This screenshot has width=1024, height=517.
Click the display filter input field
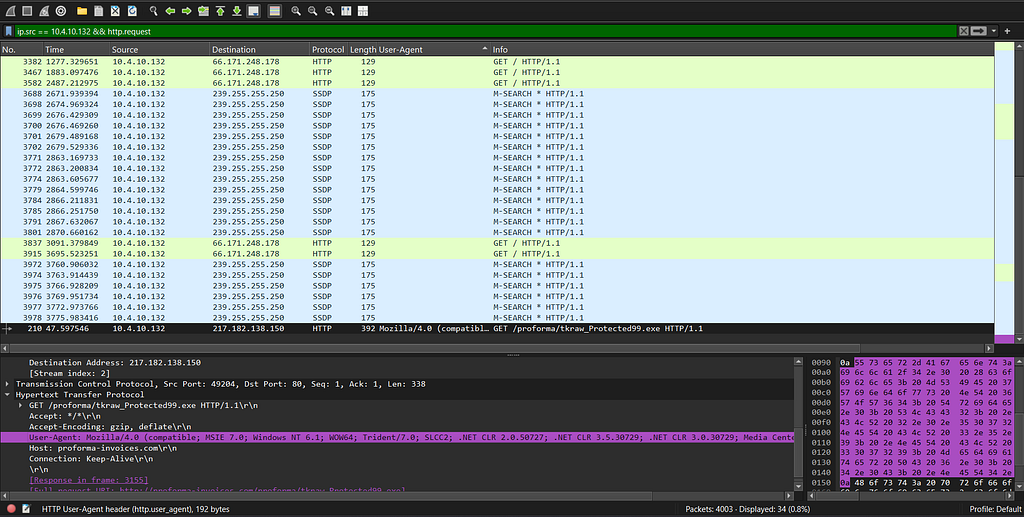(487, 31)
